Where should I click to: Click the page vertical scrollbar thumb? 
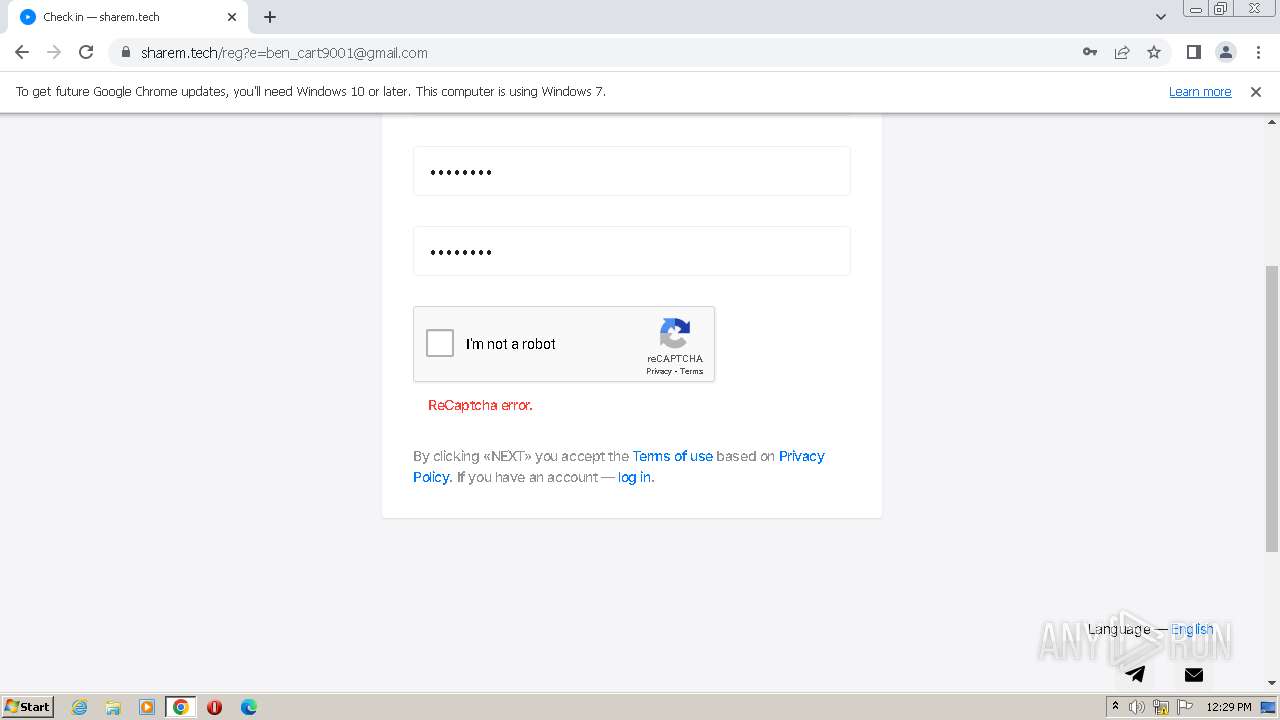[x=1272, y=408]
